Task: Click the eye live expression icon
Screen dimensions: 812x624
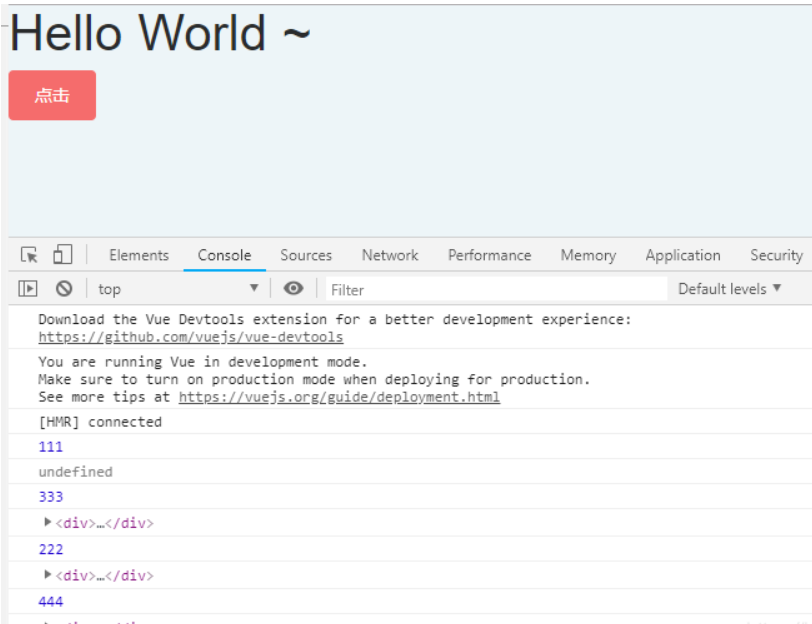Action: coord(293,289)
